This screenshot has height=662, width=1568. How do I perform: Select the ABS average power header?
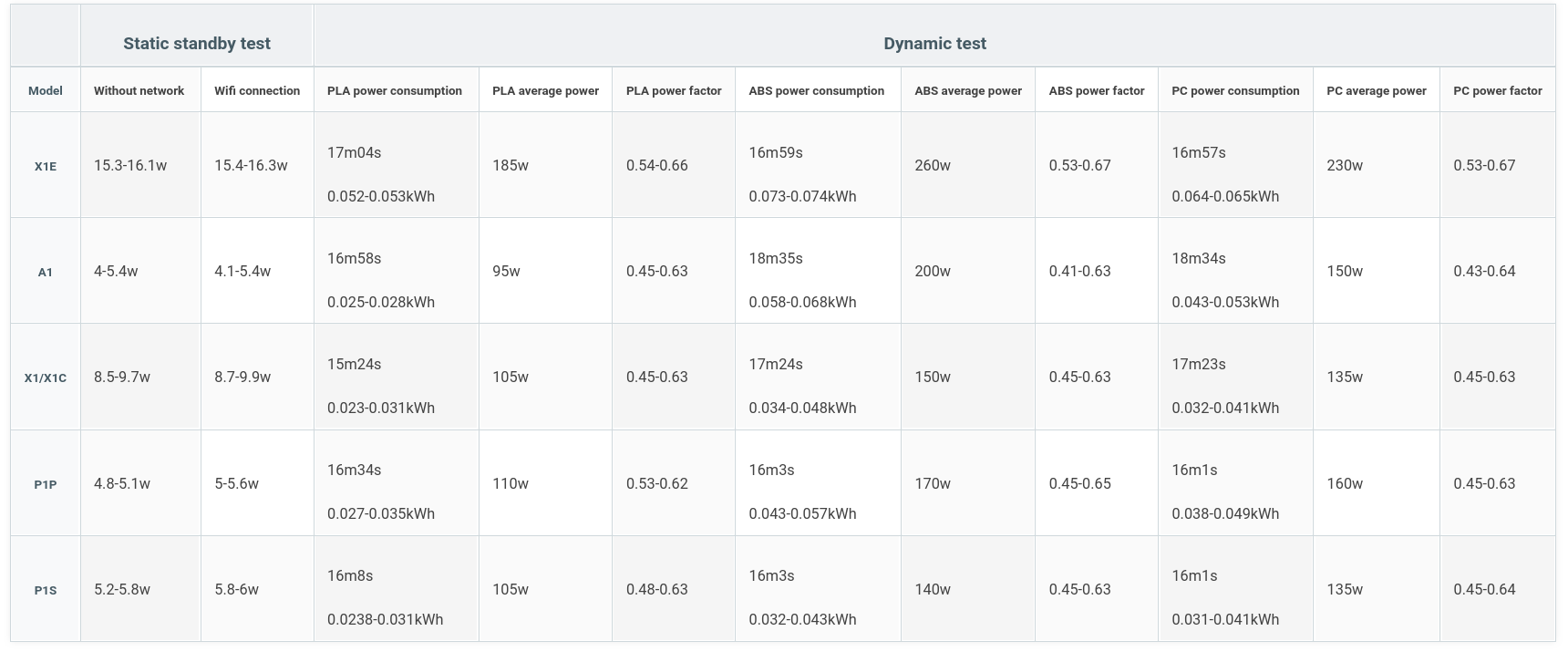pos(968,90)
